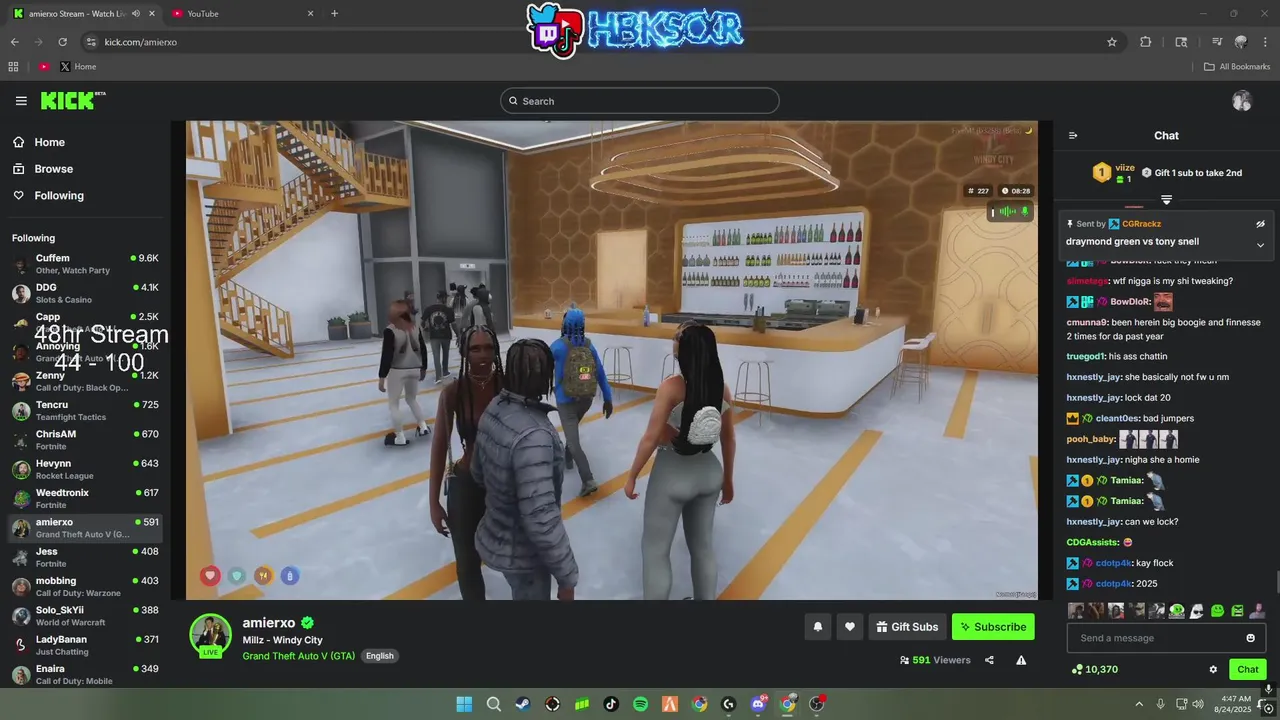Image resolution: width=1280 pixels, height=720 pixels.
Task: Hide the pinned message with eye icon
Action: 1260,224
